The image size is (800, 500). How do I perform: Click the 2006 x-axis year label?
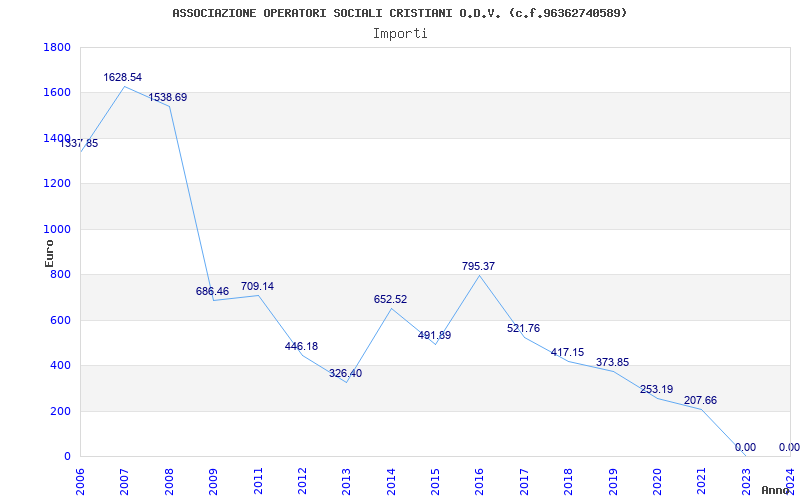[x=81, y=481]
